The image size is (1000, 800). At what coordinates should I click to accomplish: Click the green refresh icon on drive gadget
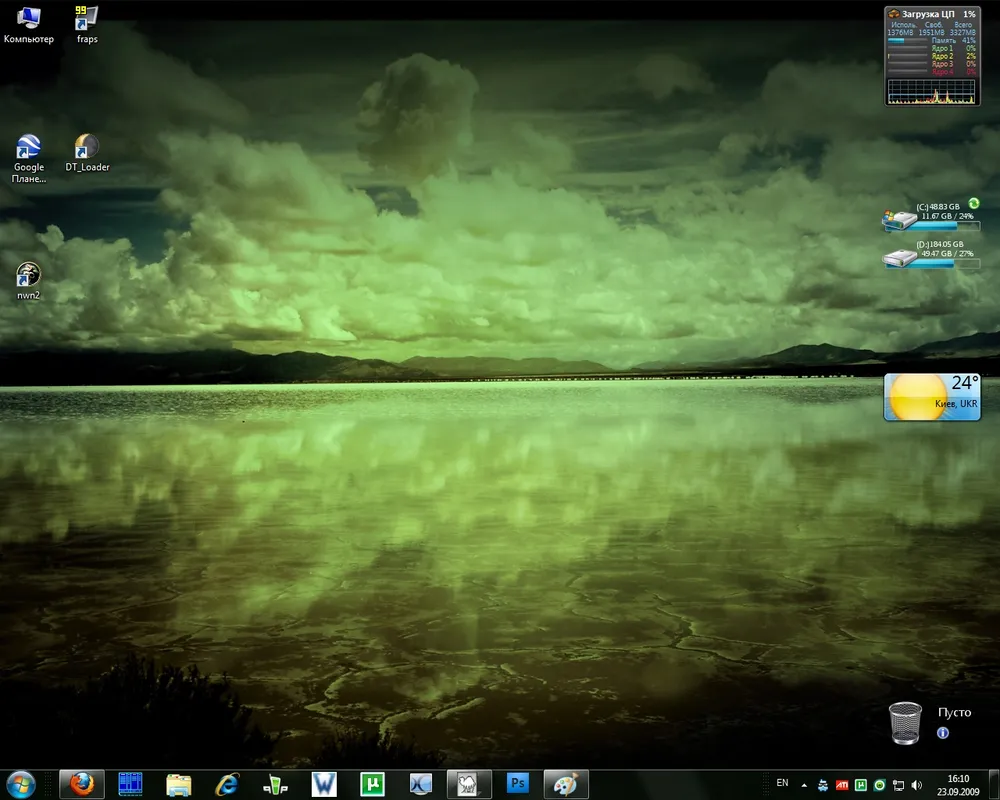pyautogui.click(x=973, y=203)
